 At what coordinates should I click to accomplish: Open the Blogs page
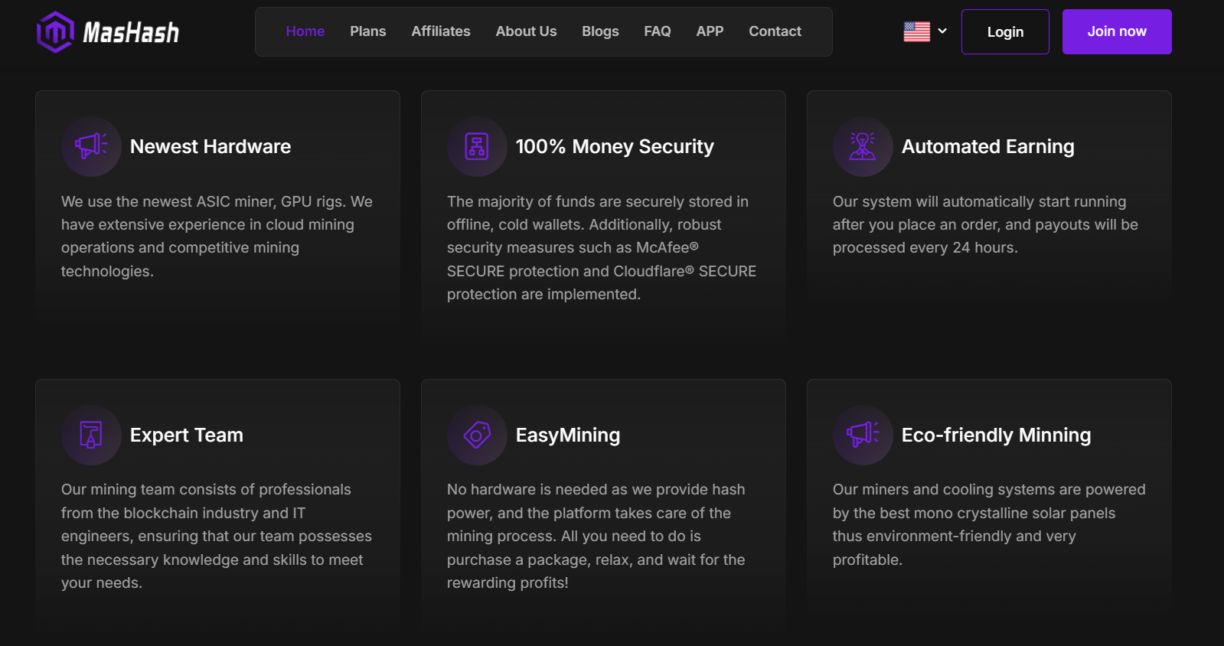[600, 31]
